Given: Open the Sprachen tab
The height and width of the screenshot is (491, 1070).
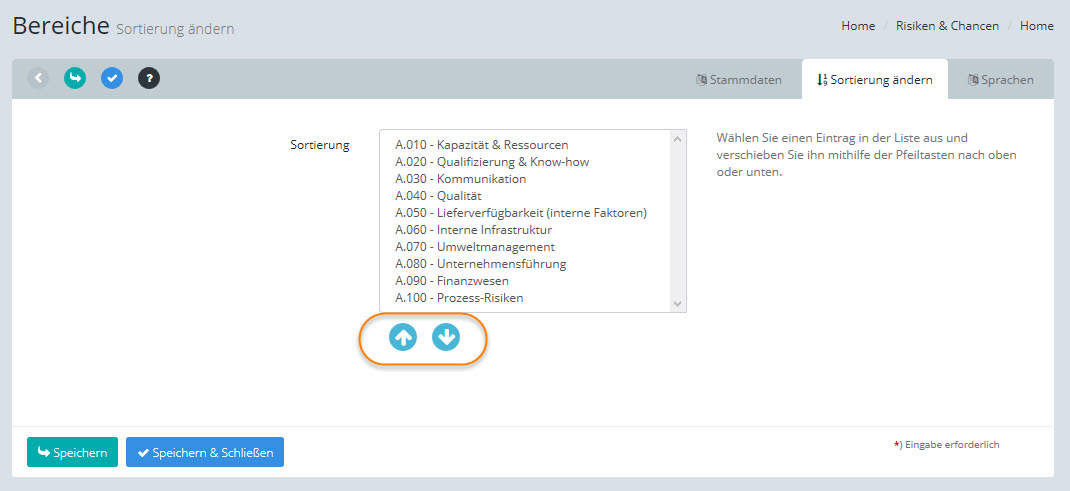Looking at the screenshot, I should coord(1000,80).
